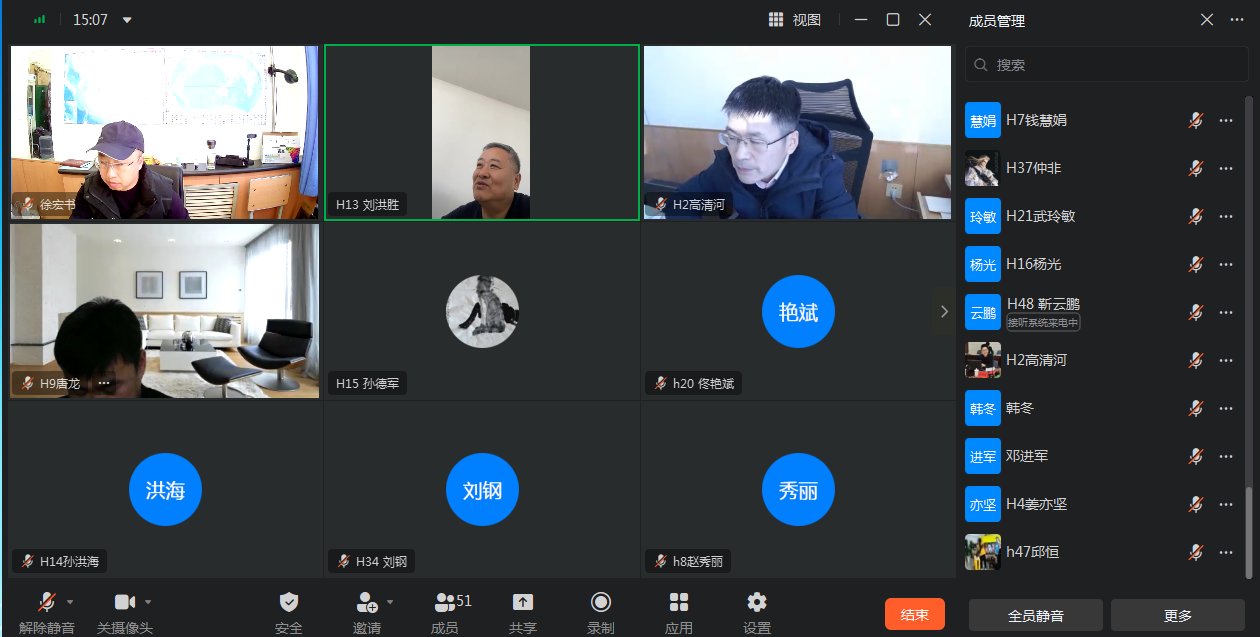
Task: Click the red 结束 end meeting button
Action: click(x=914, y=614)
